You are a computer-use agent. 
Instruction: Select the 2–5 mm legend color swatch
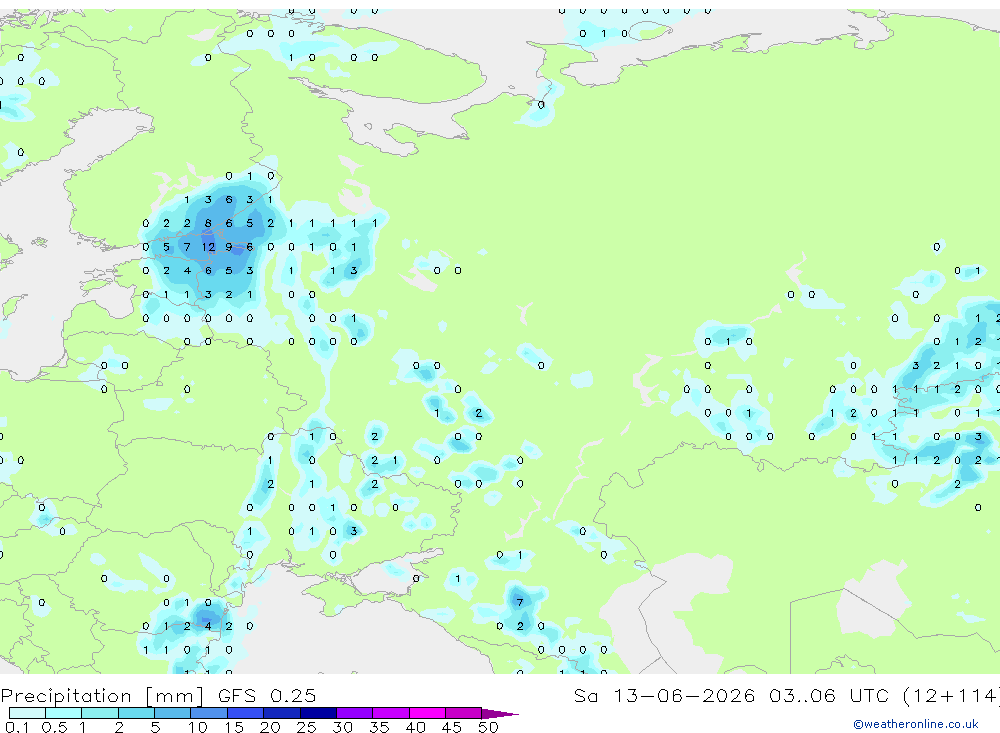[136, 713]
